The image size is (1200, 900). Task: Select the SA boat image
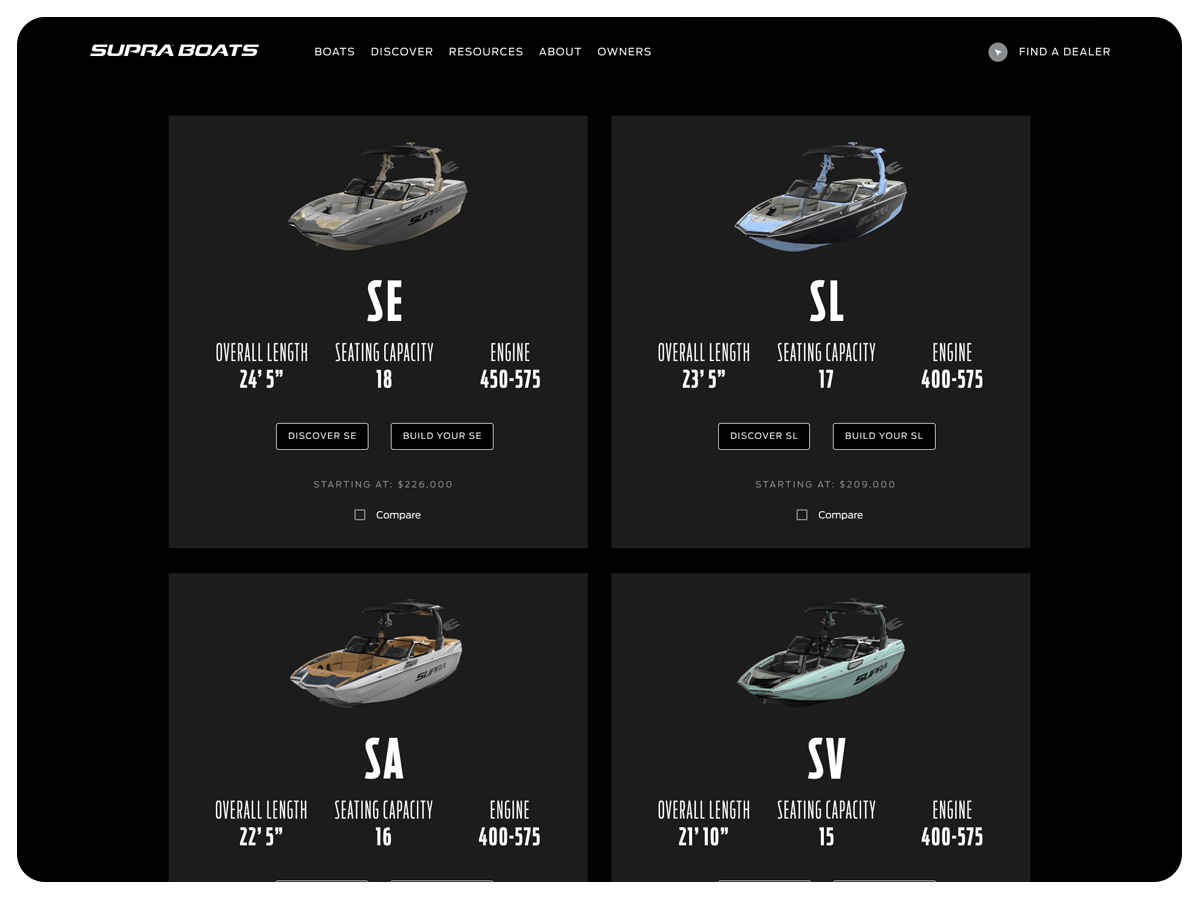point(377,654)
